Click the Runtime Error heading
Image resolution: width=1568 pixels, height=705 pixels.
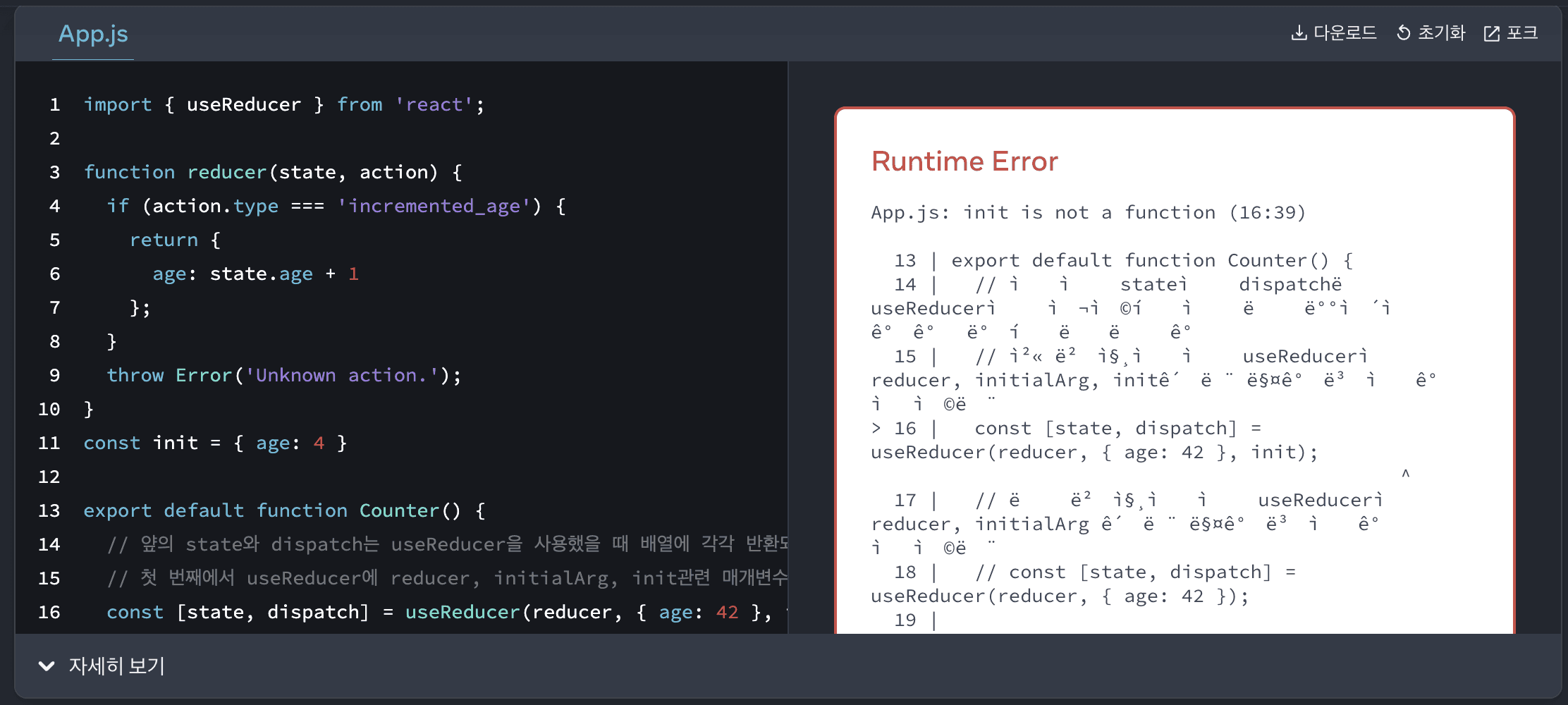[964, 161]
